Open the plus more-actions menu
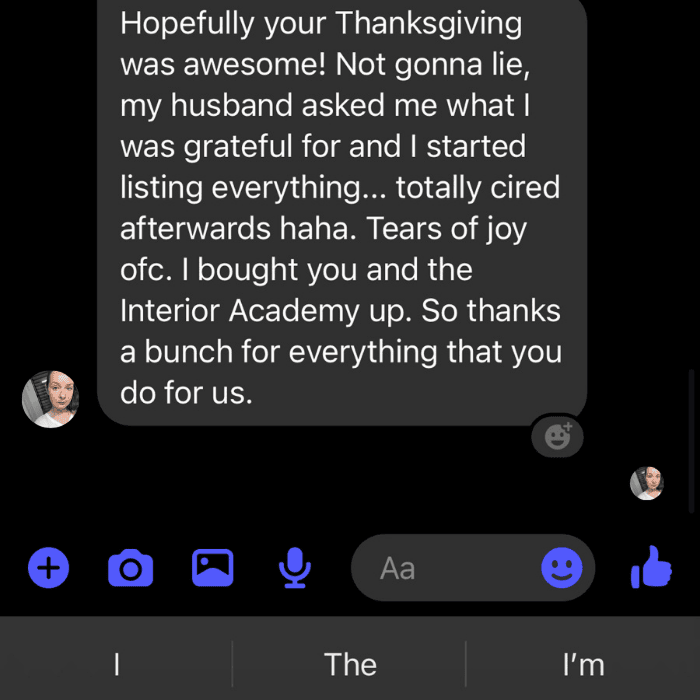The image size is (700, 700). point(48,567)
